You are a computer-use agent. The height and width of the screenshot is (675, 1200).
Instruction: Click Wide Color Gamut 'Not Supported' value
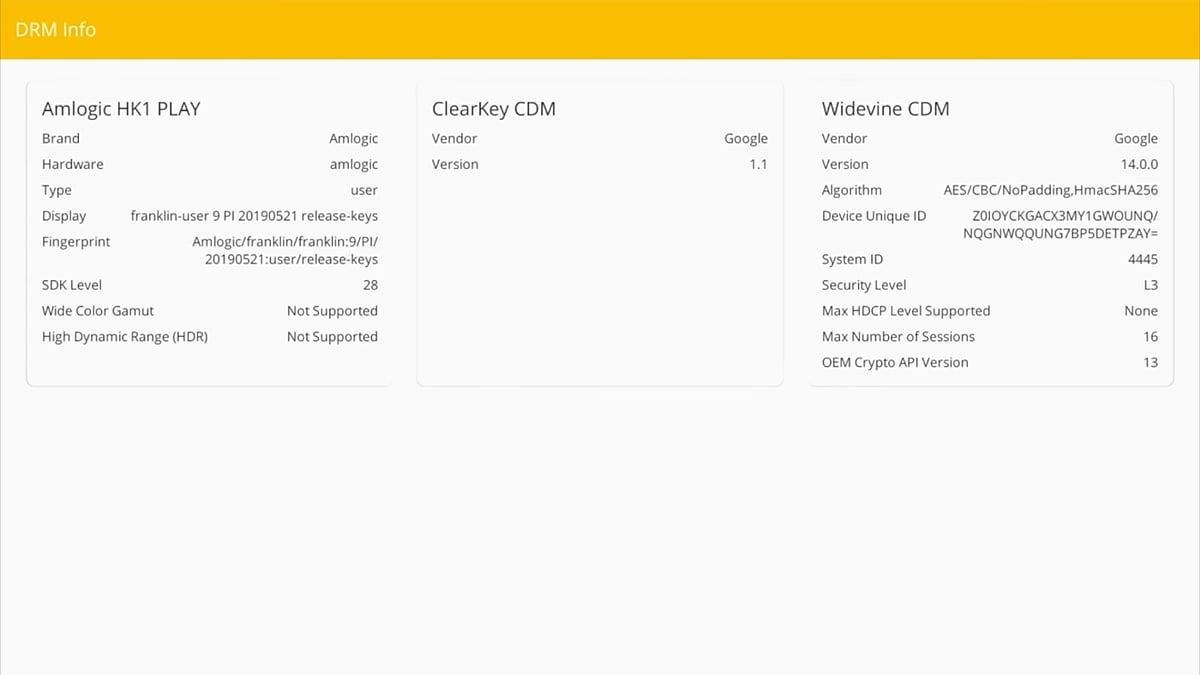[x=332, y=312]
